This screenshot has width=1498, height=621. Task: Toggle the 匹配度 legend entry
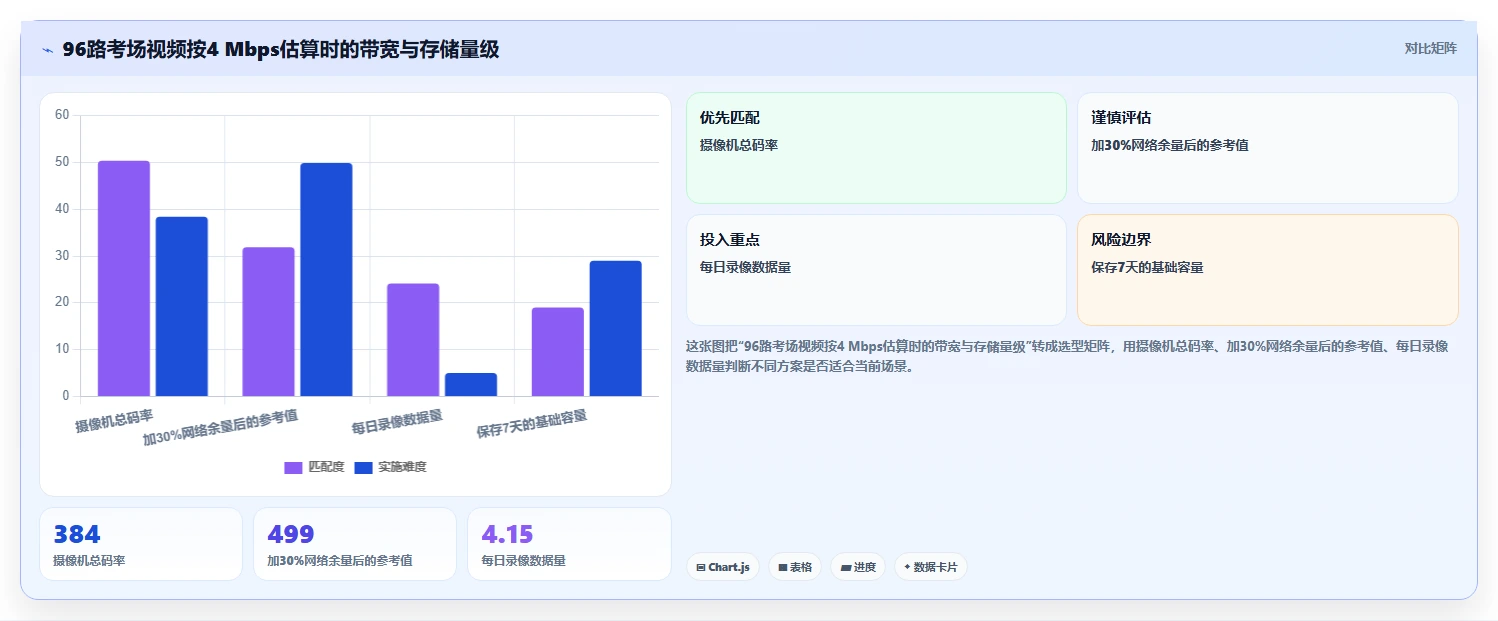pyautogui.click(x=314, y=467)
